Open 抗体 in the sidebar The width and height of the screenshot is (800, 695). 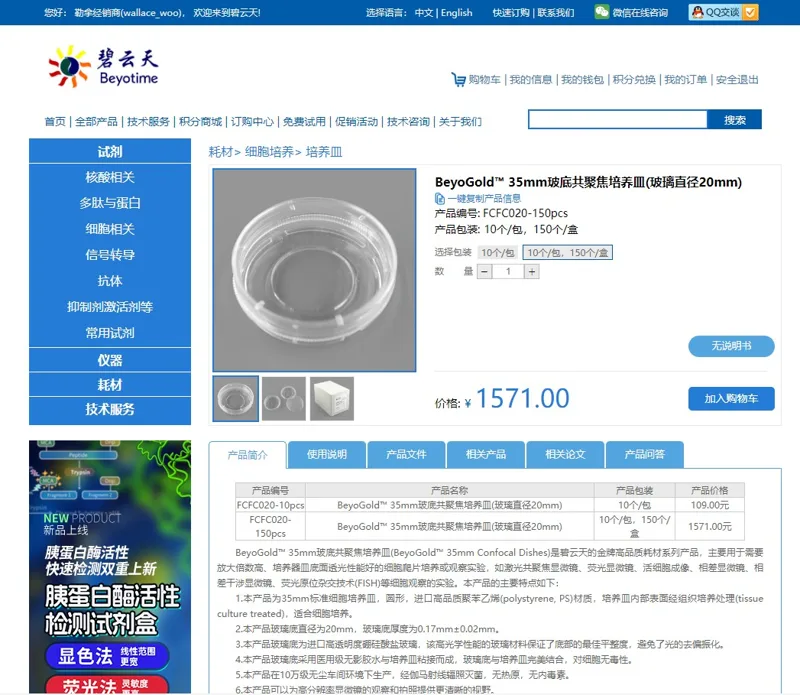110,281
